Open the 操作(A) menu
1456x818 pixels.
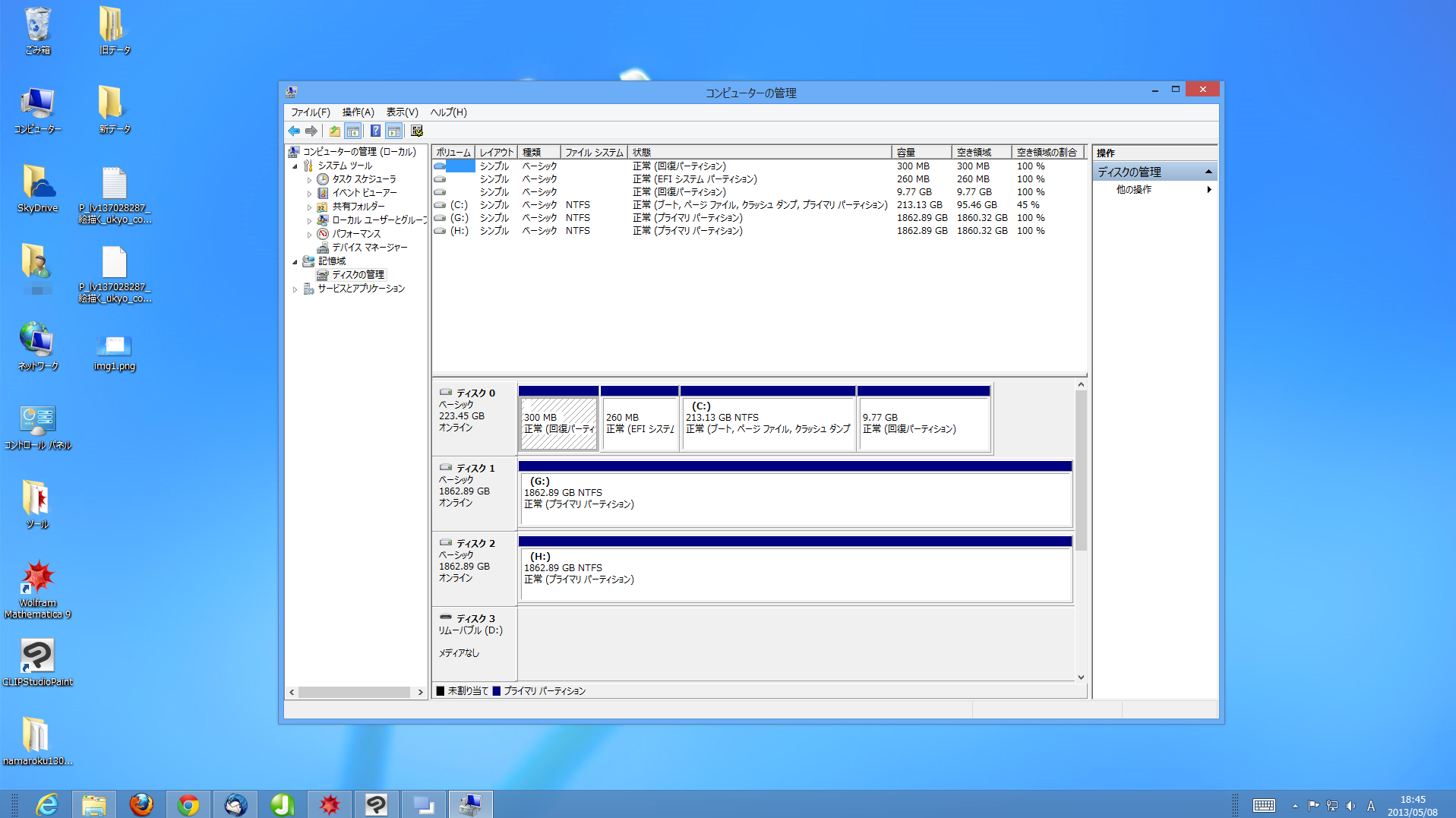(x=358, y=112)
